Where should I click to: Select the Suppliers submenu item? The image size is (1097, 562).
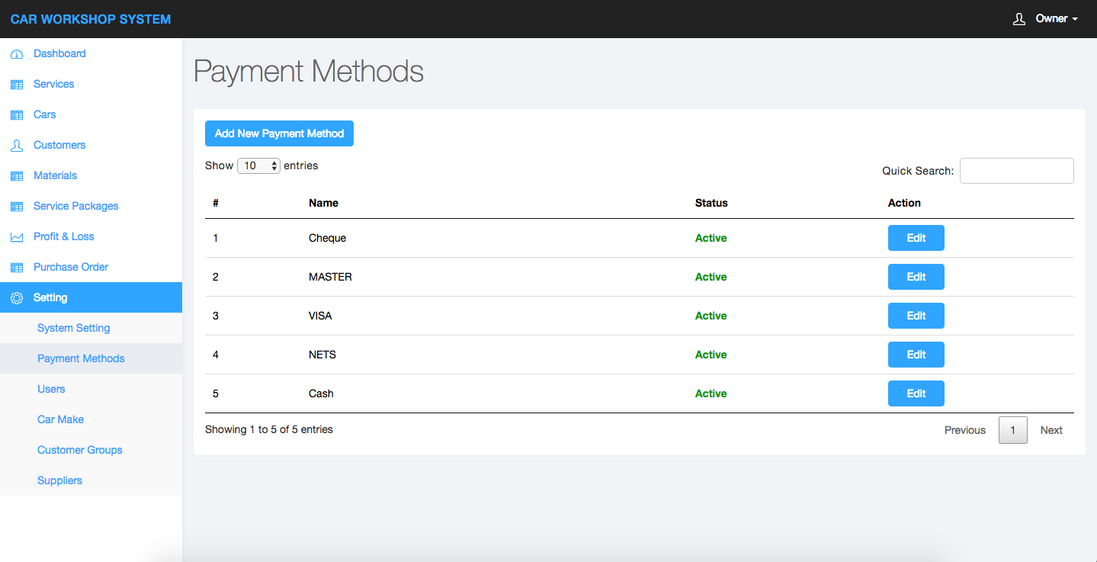pyautogui.click(x=60, y=481)
